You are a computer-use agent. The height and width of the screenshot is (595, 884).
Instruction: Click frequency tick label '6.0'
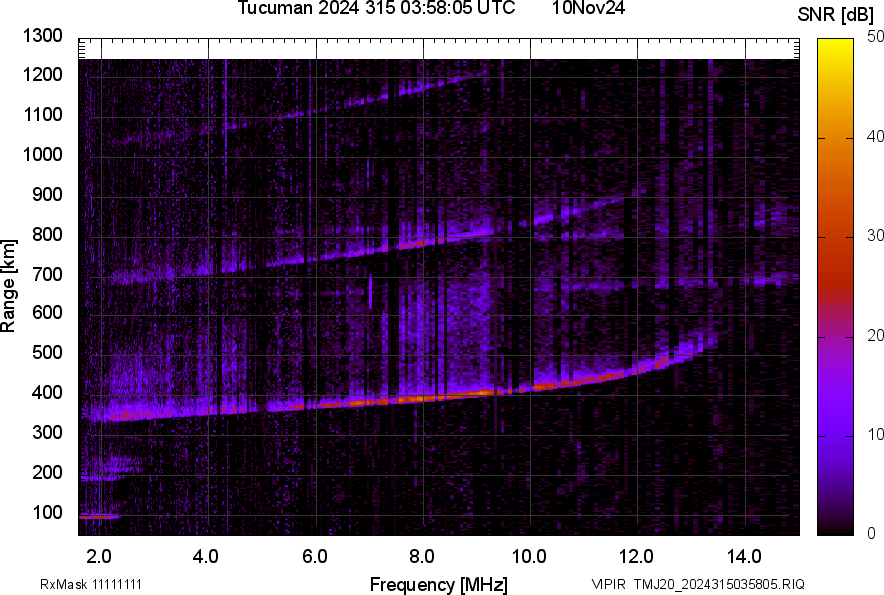coord(315,557)
